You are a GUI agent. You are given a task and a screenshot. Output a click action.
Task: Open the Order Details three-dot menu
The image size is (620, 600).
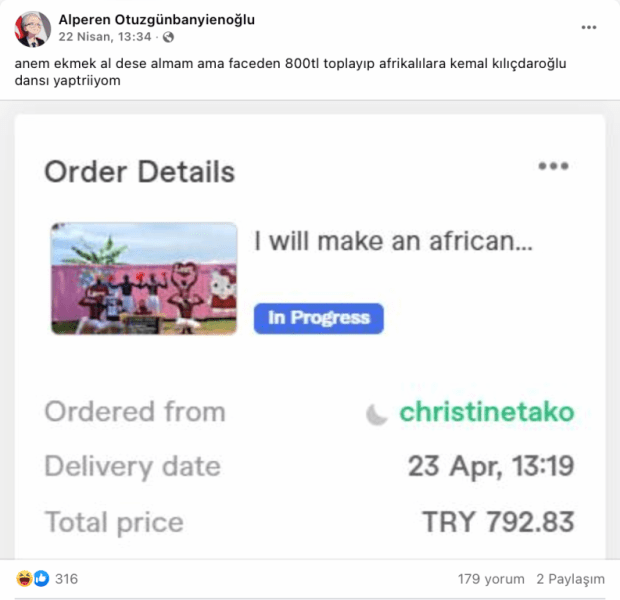pyautogui.click(x=553, y=166)
